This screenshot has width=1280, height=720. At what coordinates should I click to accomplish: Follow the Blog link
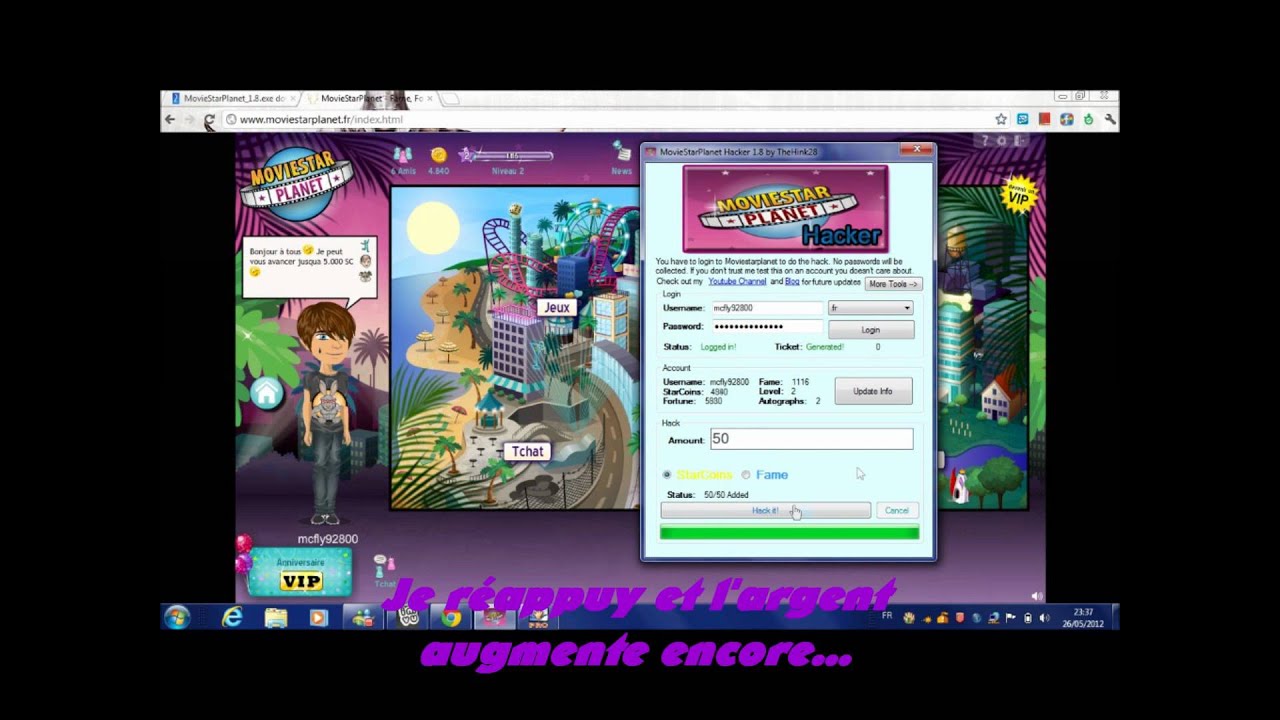tap(792, 282)
